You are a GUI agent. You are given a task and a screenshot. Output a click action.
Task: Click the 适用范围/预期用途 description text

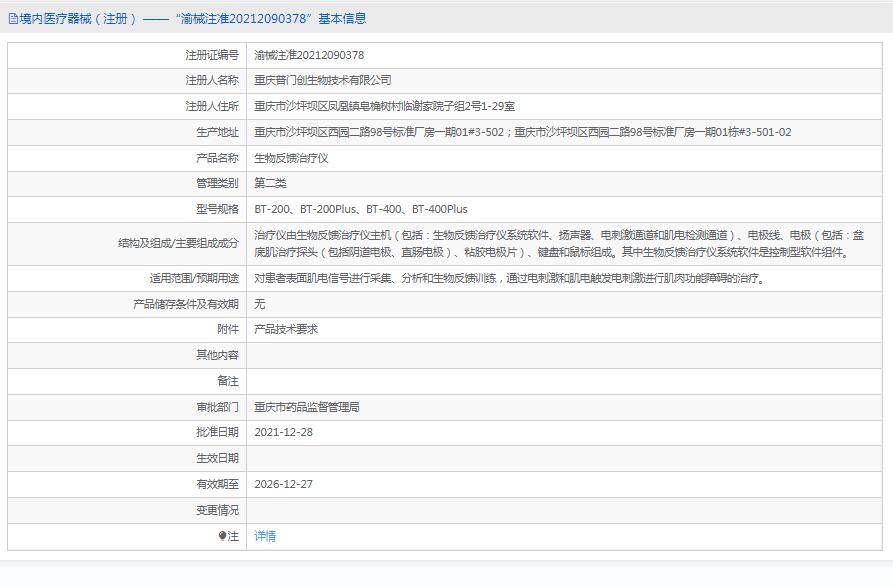509,278
